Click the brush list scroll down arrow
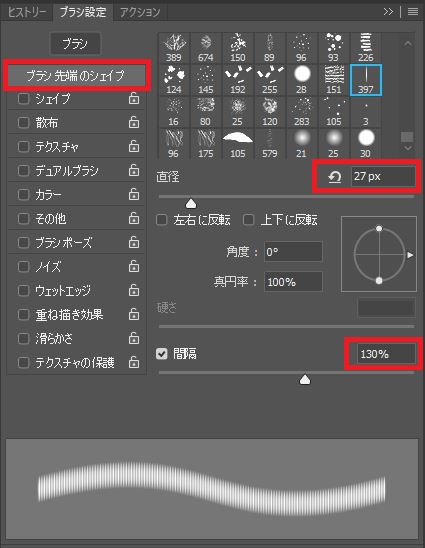The width and height of the screenshot is (425, 548). coord(408,149)
